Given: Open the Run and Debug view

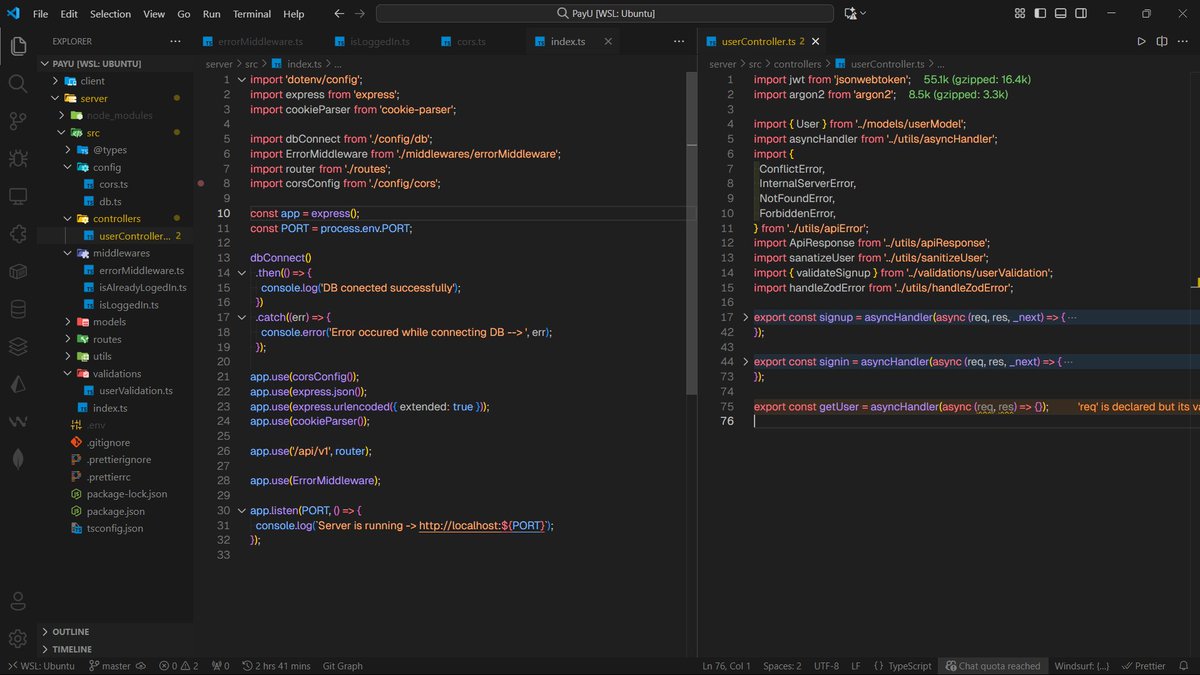Looking at the screenshot, I should click(18, 158).
